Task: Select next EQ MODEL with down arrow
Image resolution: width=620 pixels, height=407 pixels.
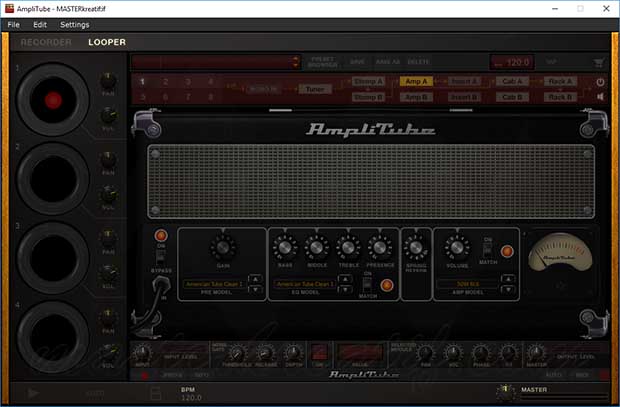Action: click(345, 290)
